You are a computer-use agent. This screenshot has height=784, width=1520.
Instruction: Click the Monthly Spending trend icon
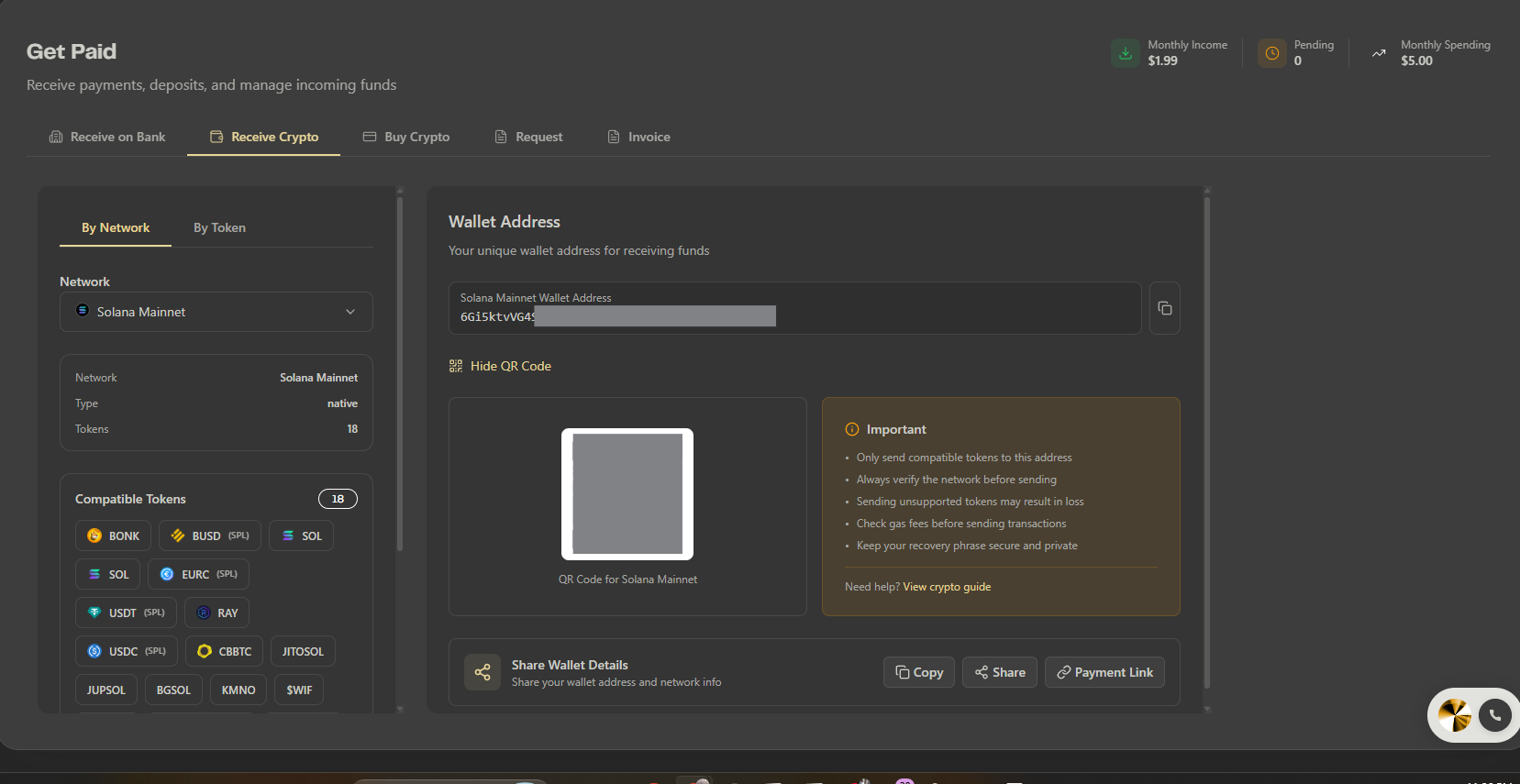[1378, 53]
